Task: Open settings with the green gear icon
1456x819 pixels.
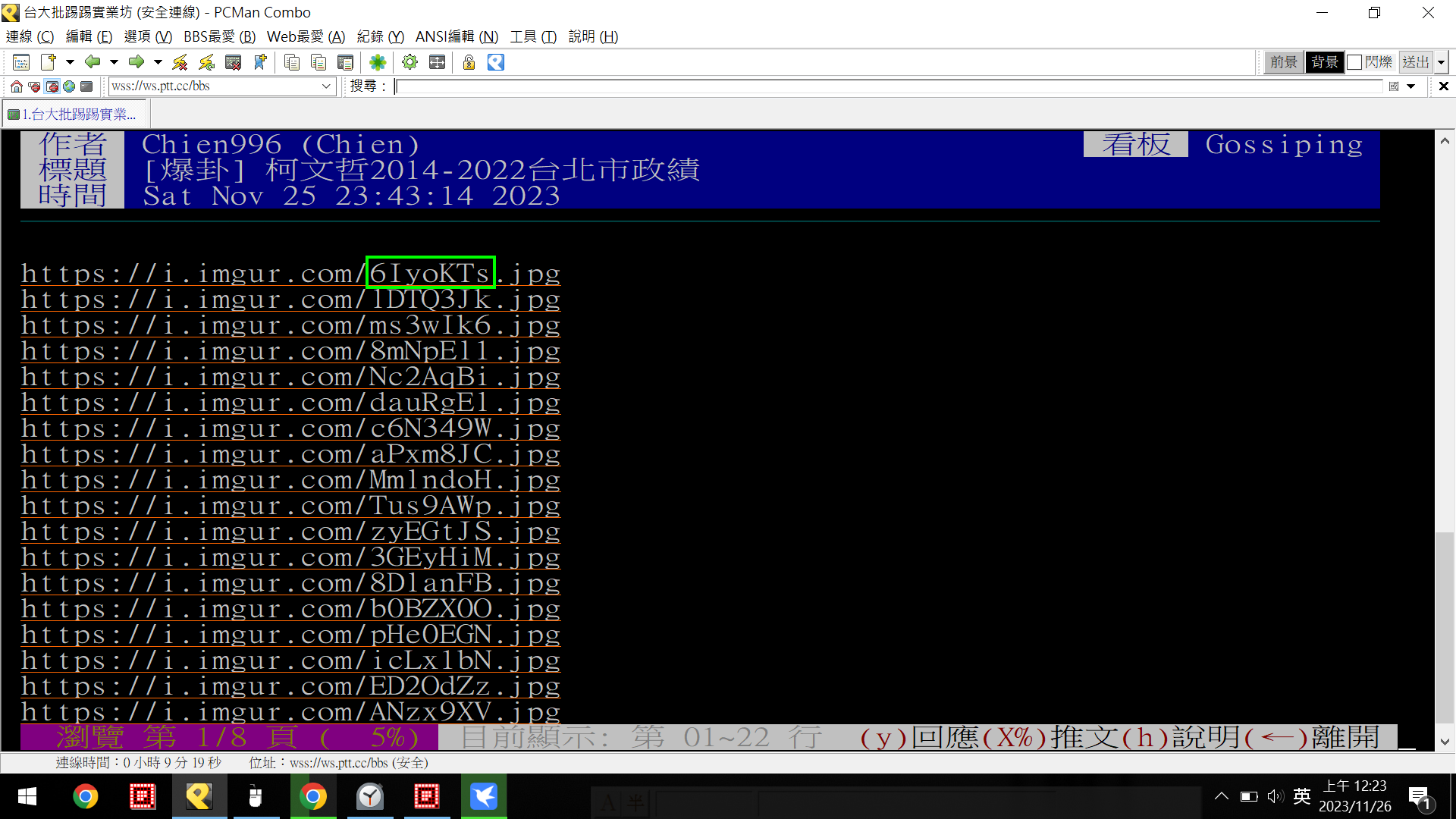Action: coord(409,62)
